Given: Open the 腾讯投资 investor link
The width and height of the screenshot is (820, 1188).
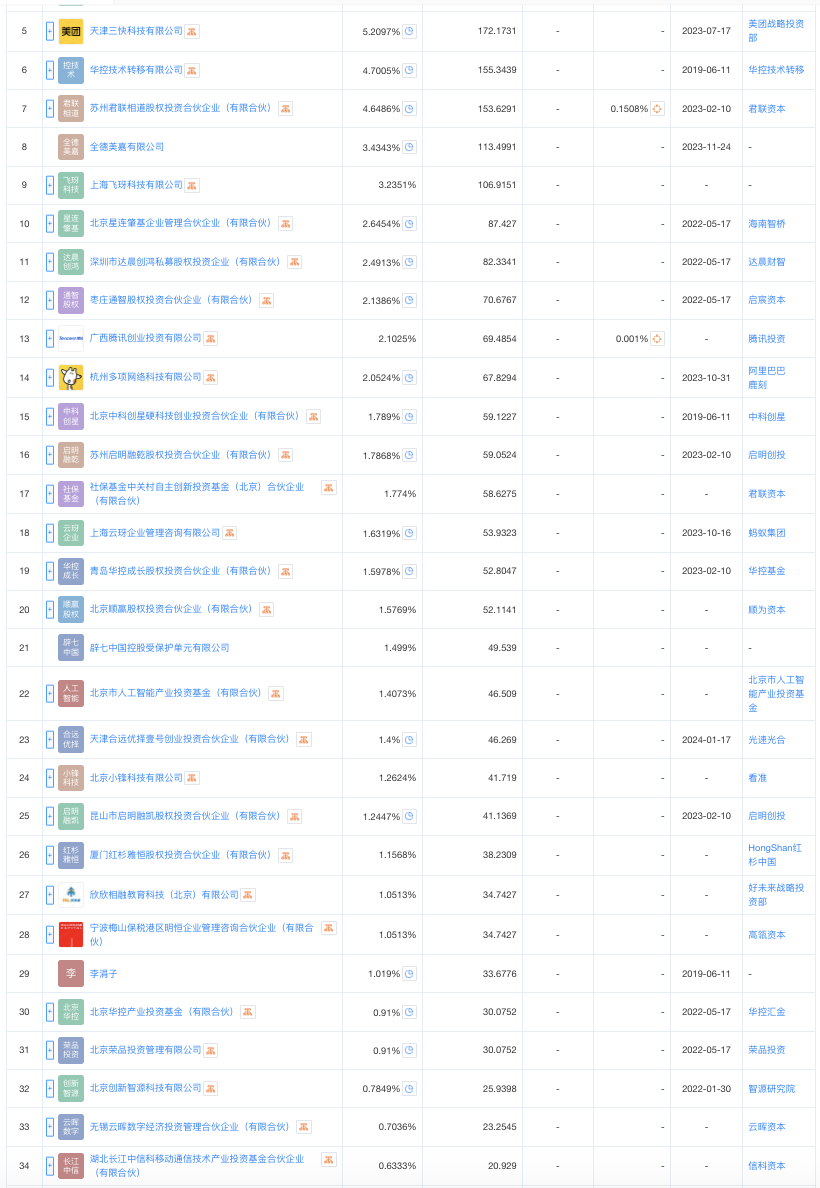Looking at the screenshot, I should click(766, 339).
